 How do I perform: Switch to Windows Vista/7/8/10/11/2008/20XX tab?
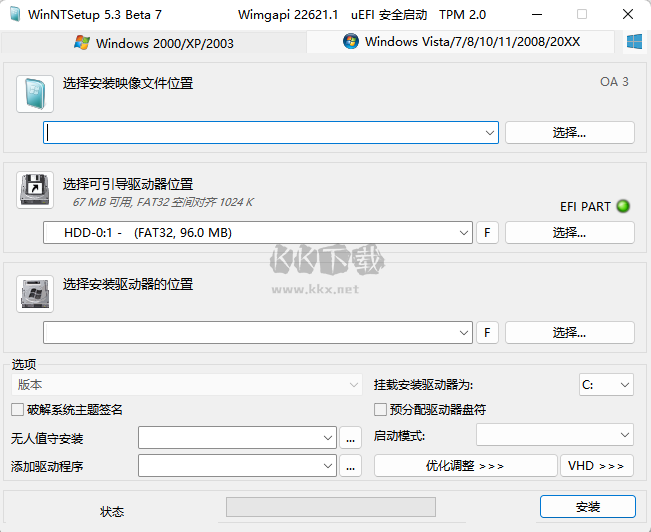[461, 42]
